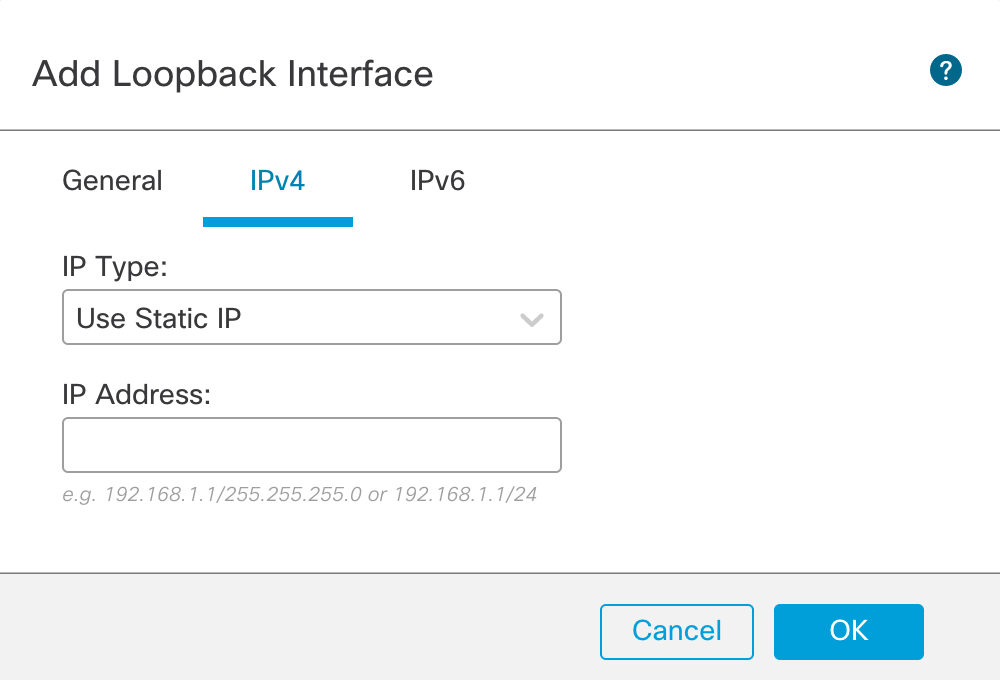Confirm interface settings with OK

[x=848, y=631]
